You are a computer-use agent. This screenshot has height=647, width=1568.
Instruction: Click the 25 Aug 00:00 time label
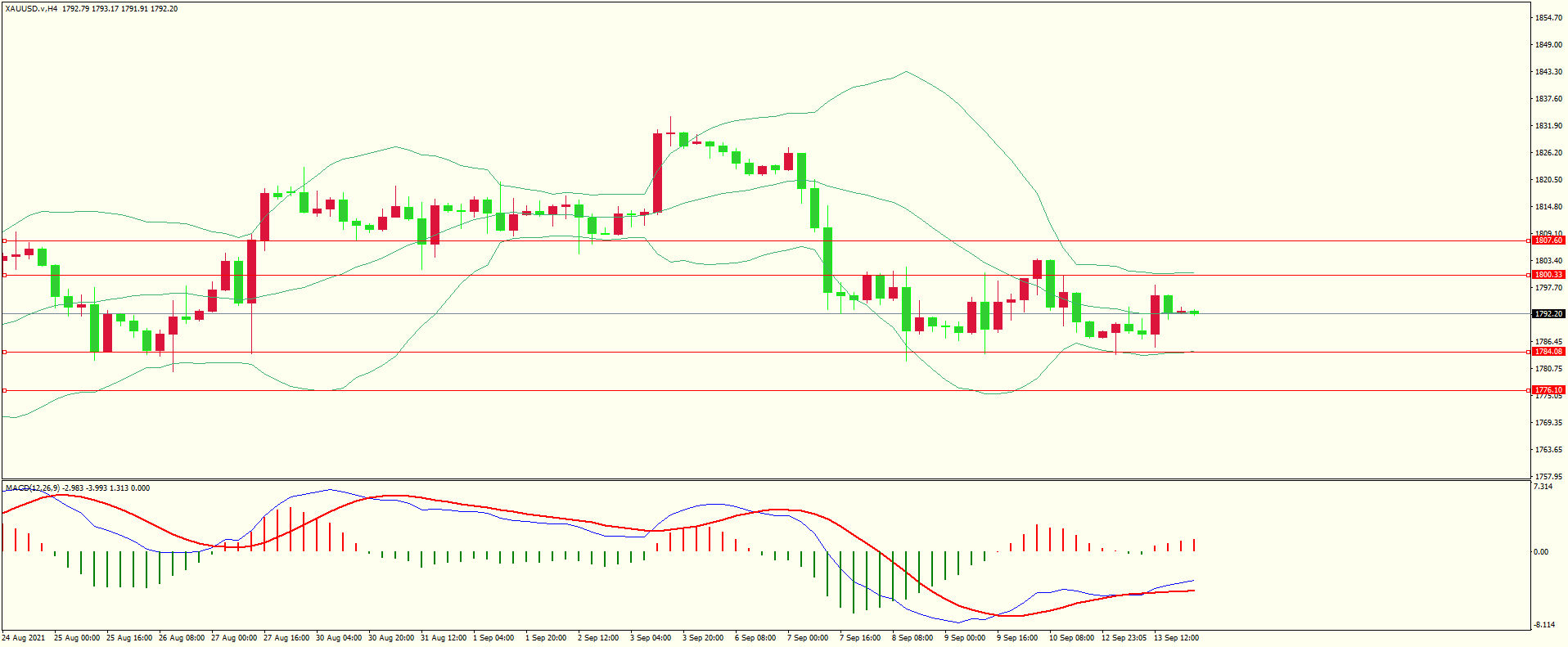77,637
